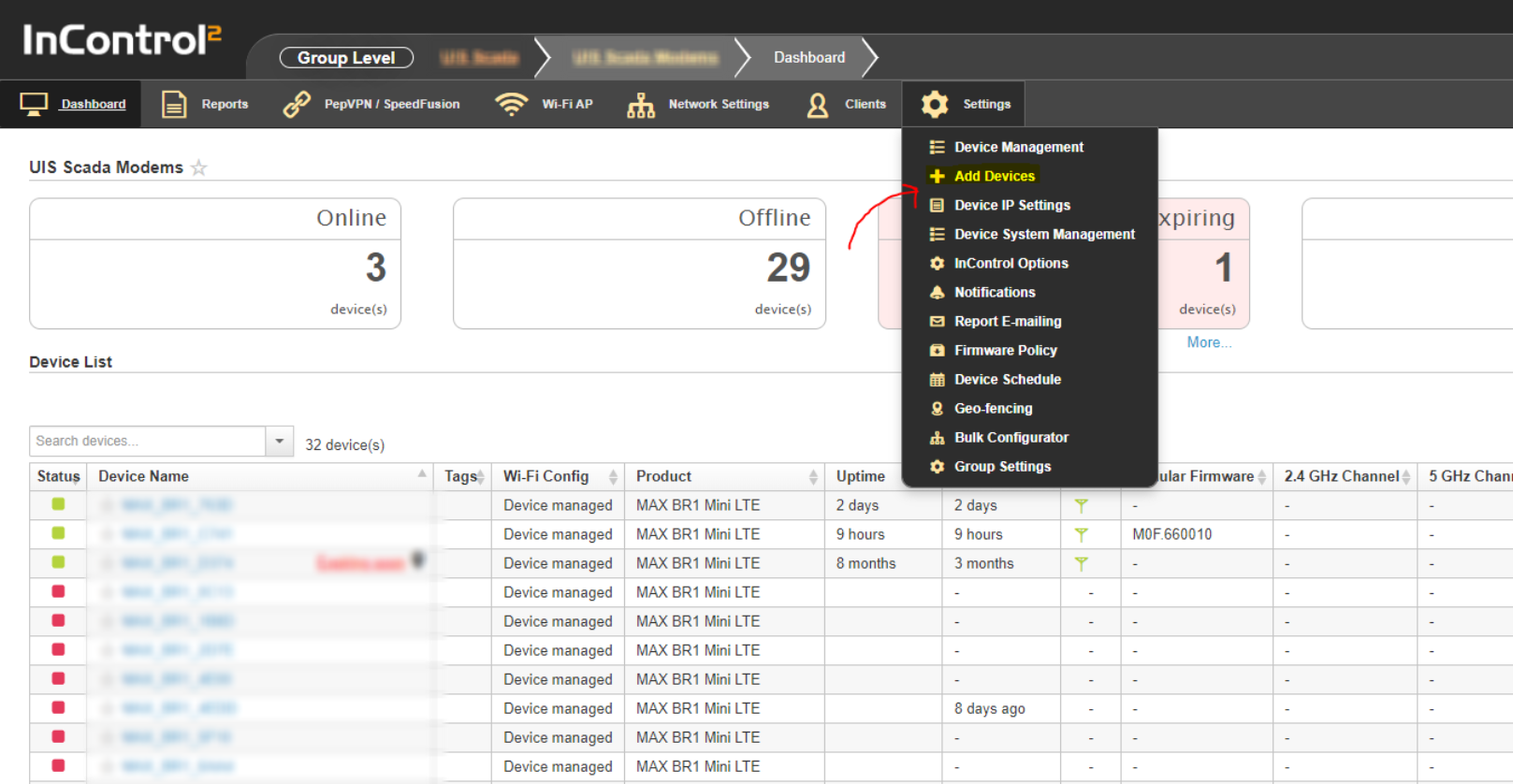Choose Add Devices in Settings menu
The height and width of the screenshot is (784, 1513).
coord(995,176)
